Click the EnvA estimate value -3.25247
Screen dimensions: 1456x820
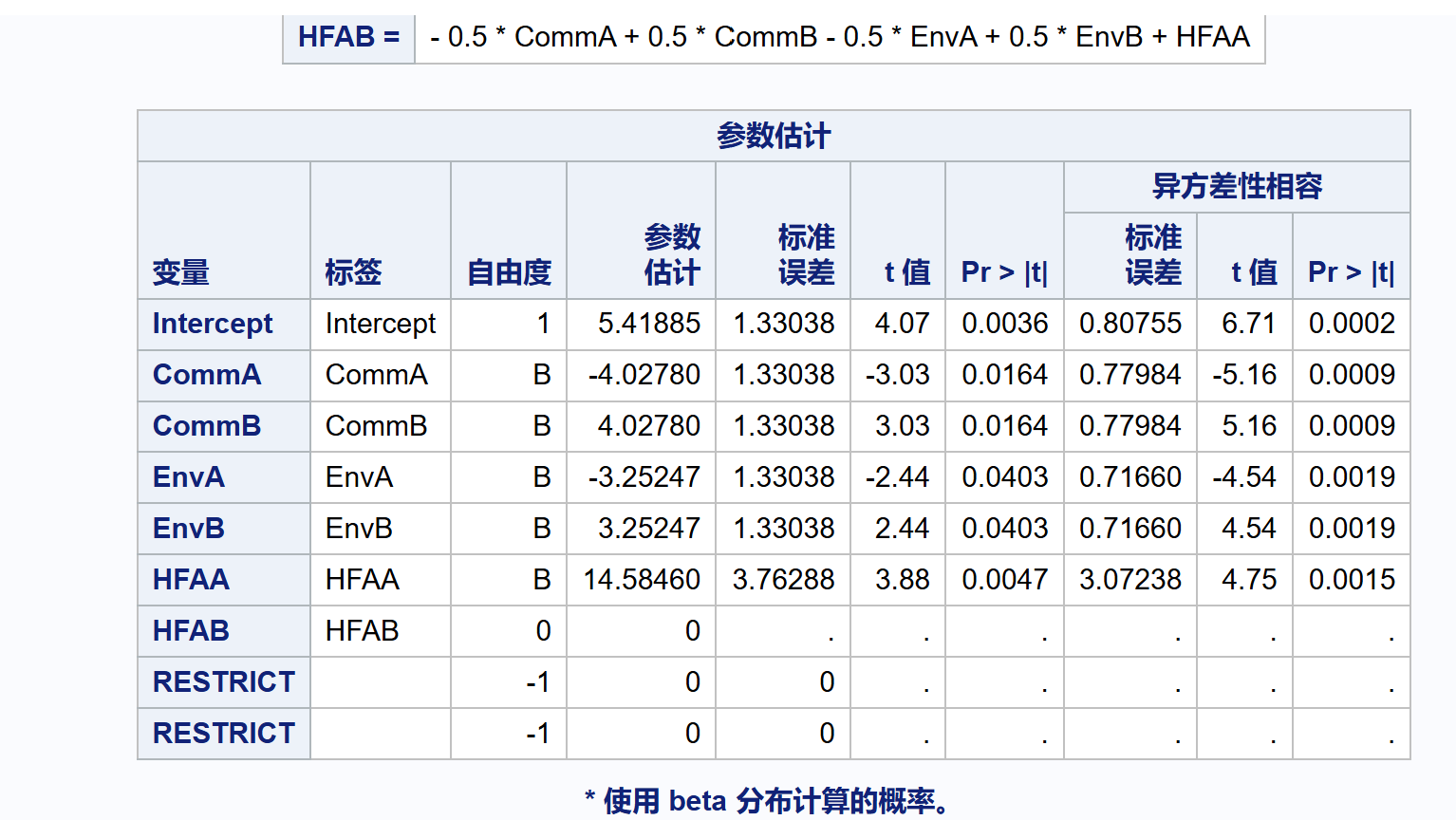644,477
